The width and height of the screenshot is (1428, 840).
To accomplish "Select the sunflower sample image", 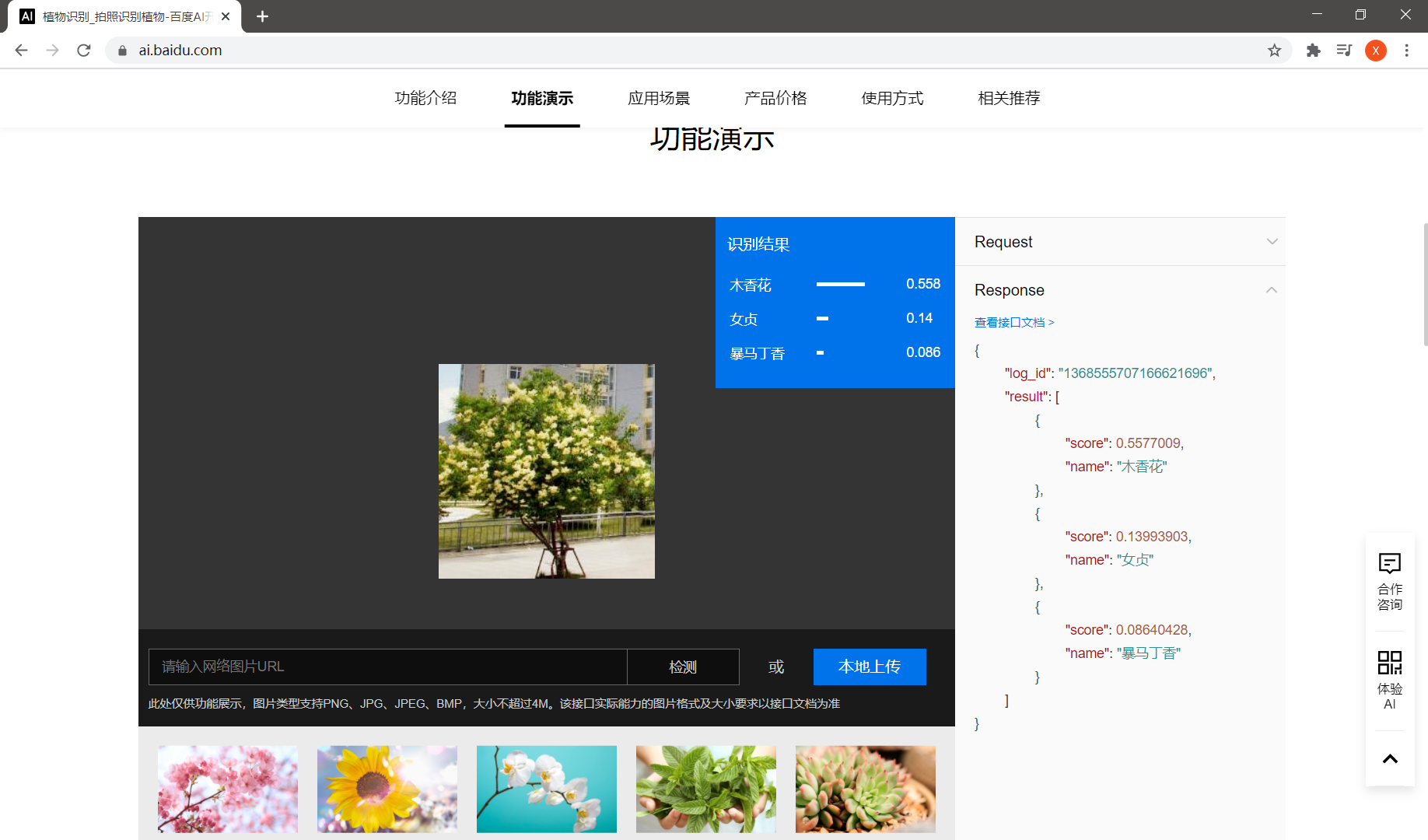I will pyautogui.click(x=387, y=789).
